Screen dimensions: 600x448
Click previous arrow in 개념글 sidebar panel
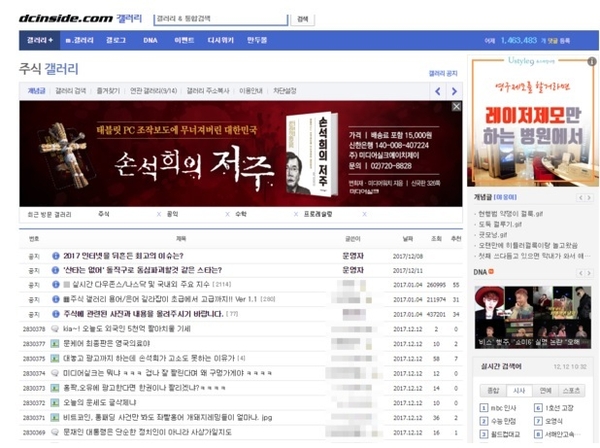click(x=581, y=197)
